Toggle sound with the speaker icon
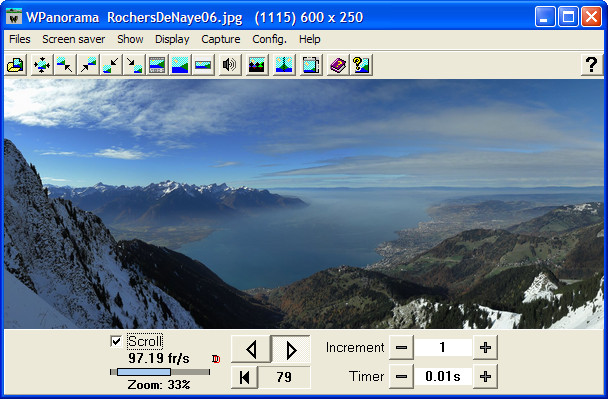This screenshot has width=608, height=399. [x=229, y=65]
